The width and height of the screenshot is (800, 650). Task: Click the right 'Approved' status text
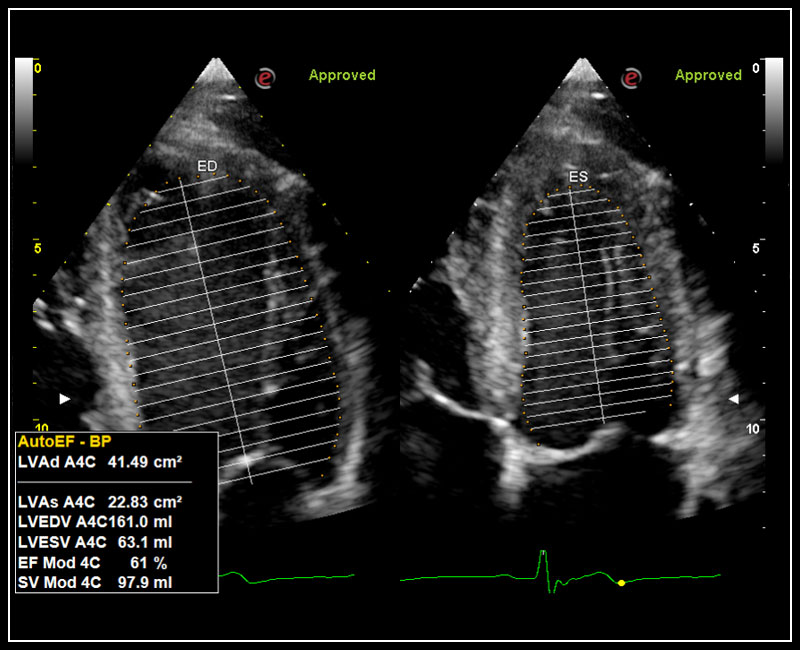click(708, 75)
